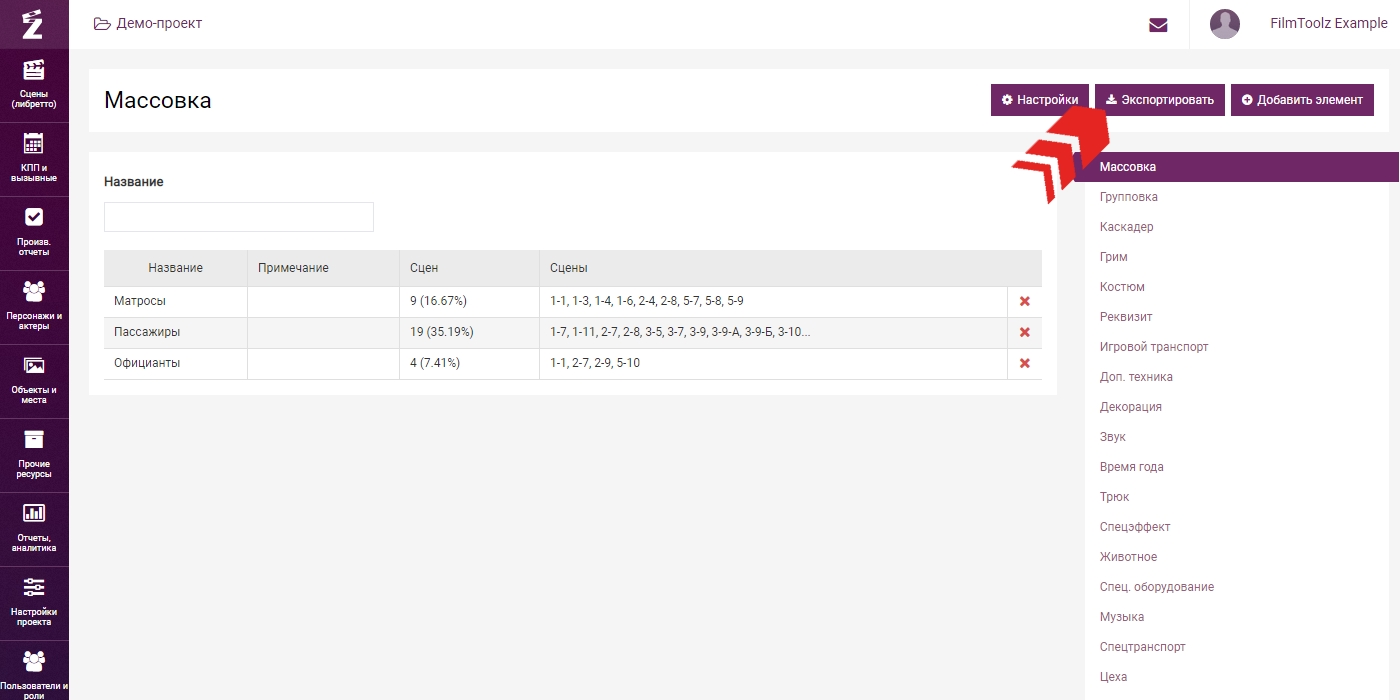
Task: Click Добавить элемент button
Action: [1302, 100]
